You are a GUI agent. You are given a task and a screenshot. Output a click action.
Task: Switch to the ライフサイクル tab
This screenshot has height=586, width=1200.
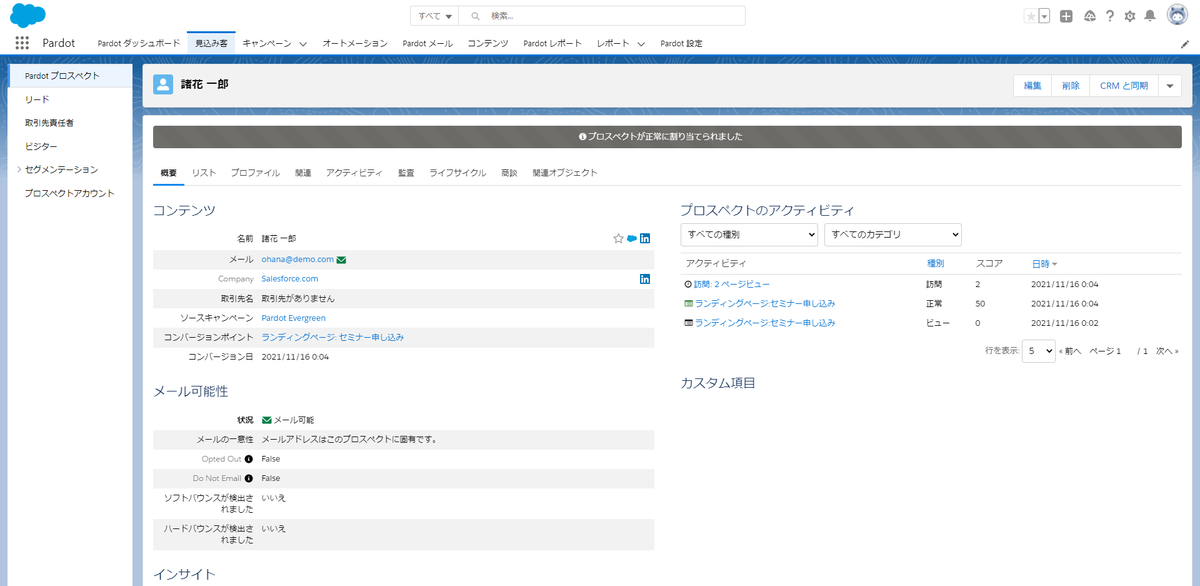458,173
